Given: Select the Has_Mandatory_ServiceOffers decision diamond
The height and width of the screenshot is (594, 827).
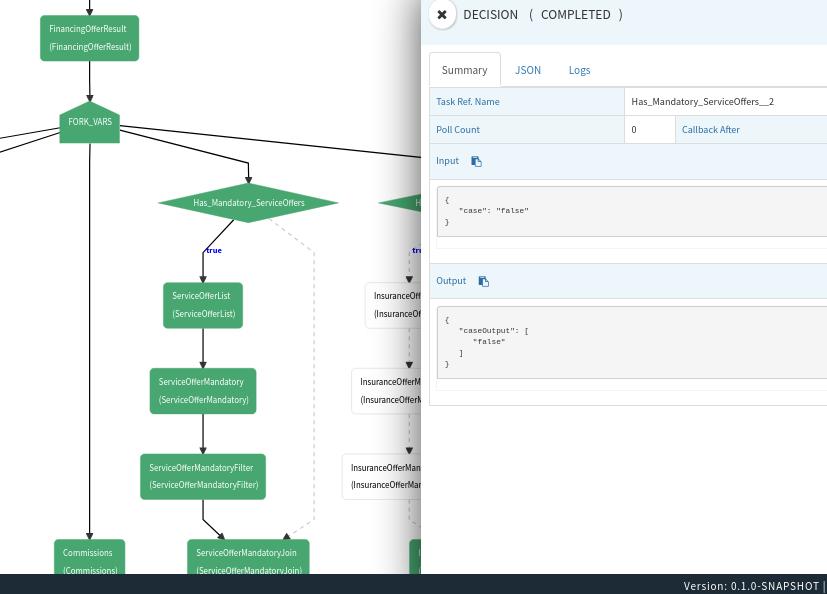Looking at the screenshot, I should 247,202.
